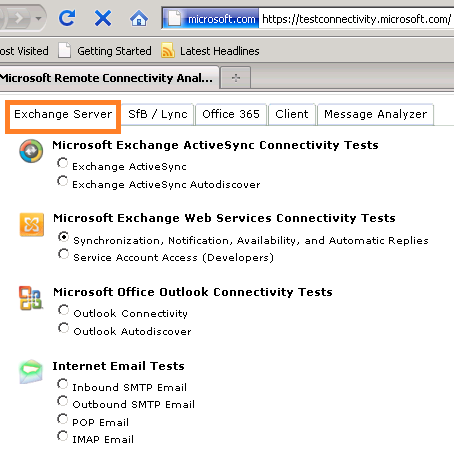454x475 pixels.
Task: Select Service Account Access (Developers) option
Action: [63, 254]
